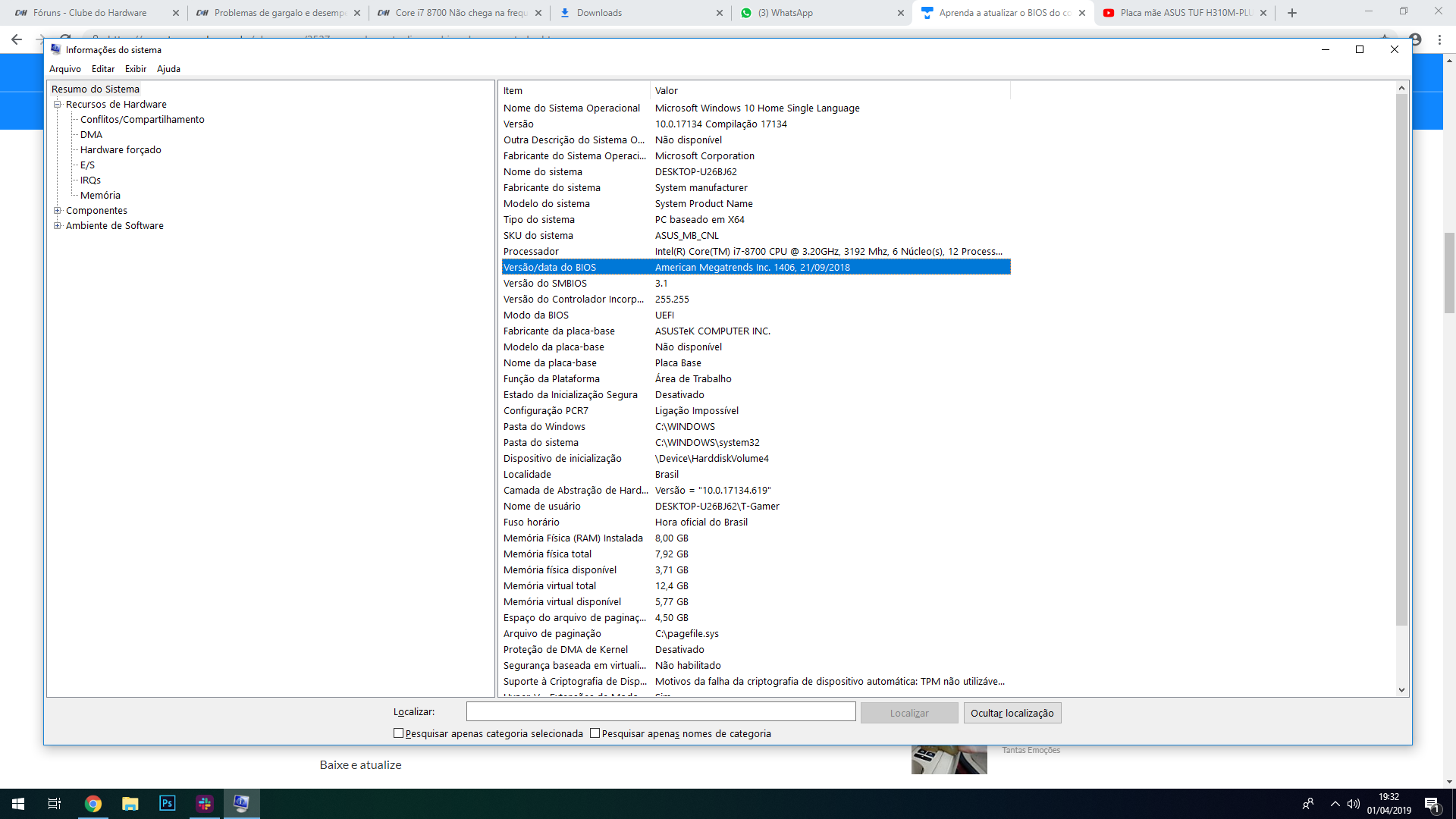The height and width of the screenshot is (819, 1456).
Task: Close the Fóruns - Clube do Hardware tab
Action: coord(176,13)
